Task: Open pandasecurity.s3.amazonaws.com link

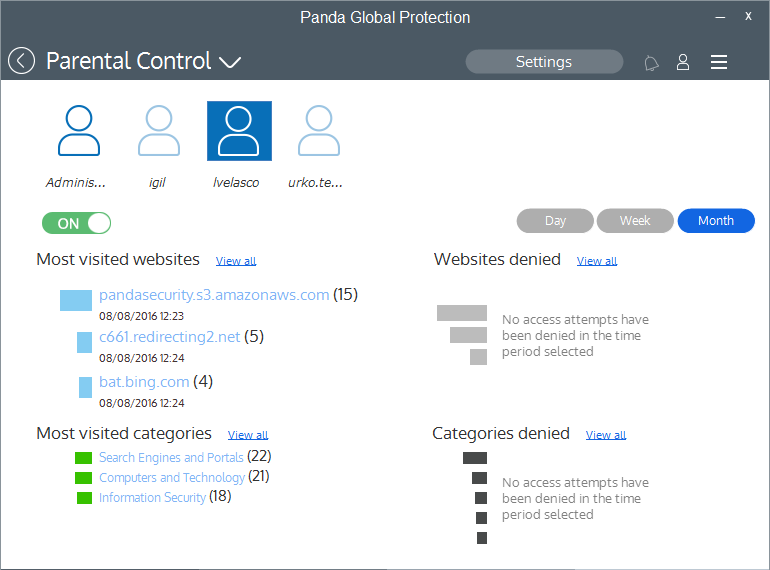Action: [214, 295]
